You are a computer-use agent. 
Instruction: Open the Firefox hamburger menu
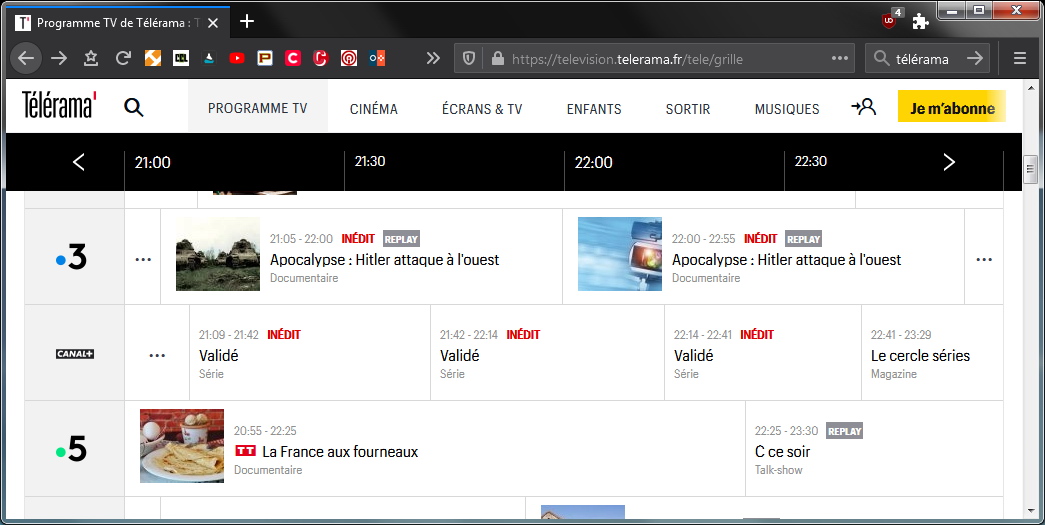pos(1020,58)
